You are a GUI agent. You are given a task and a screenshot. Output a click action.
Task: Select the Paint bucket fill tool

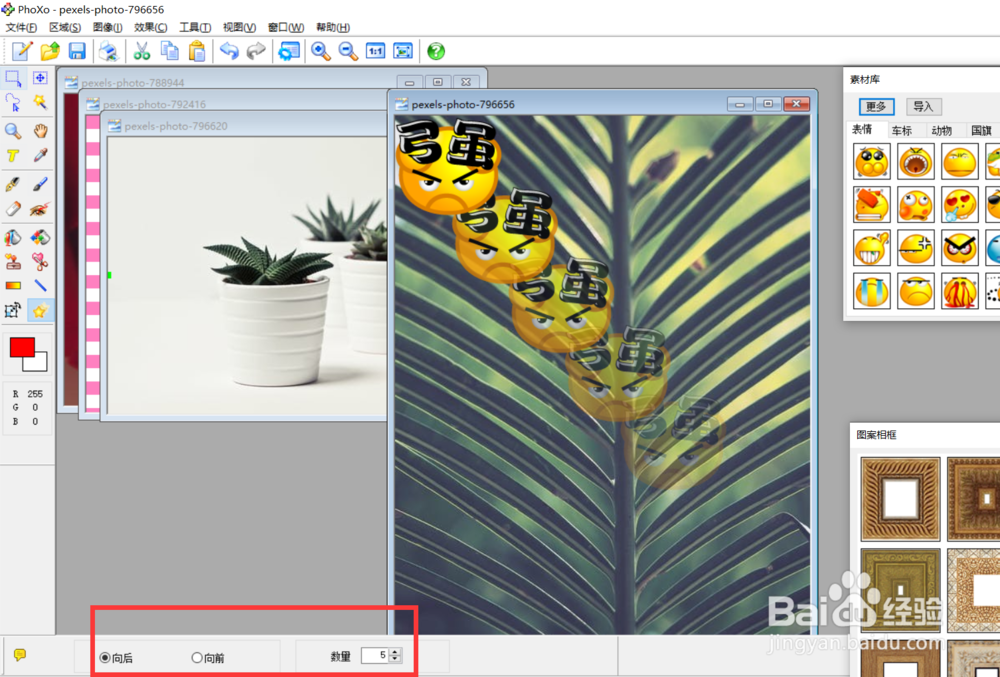tap(13, 238)
